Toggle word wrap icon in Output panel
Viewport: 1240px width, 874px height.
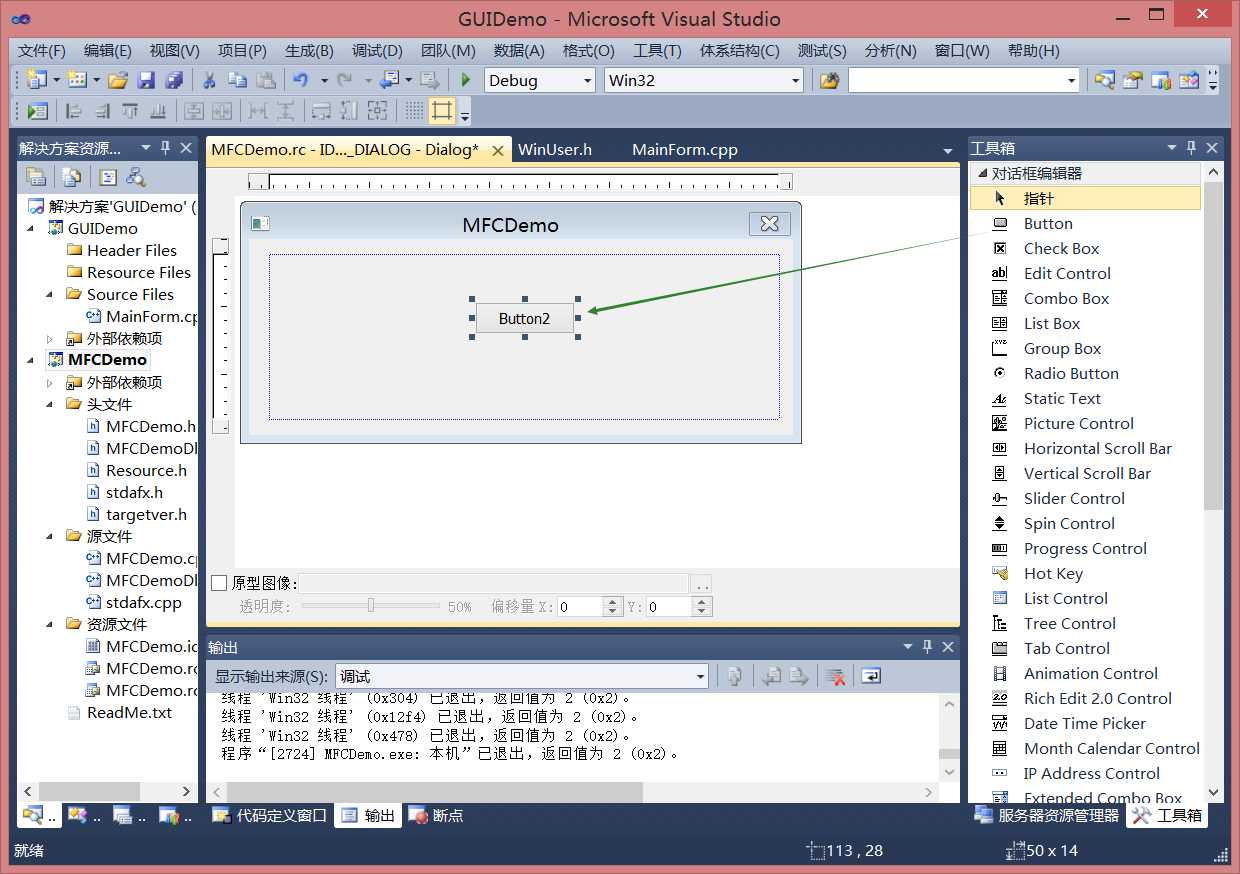(x=870, y=677)
